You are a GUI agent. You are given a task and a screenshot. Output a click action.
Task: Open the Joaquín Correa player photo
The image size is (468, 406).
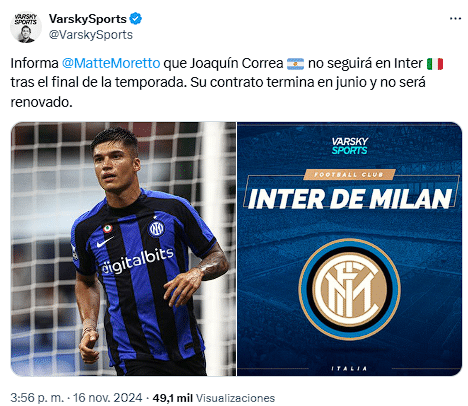point(123,249)
